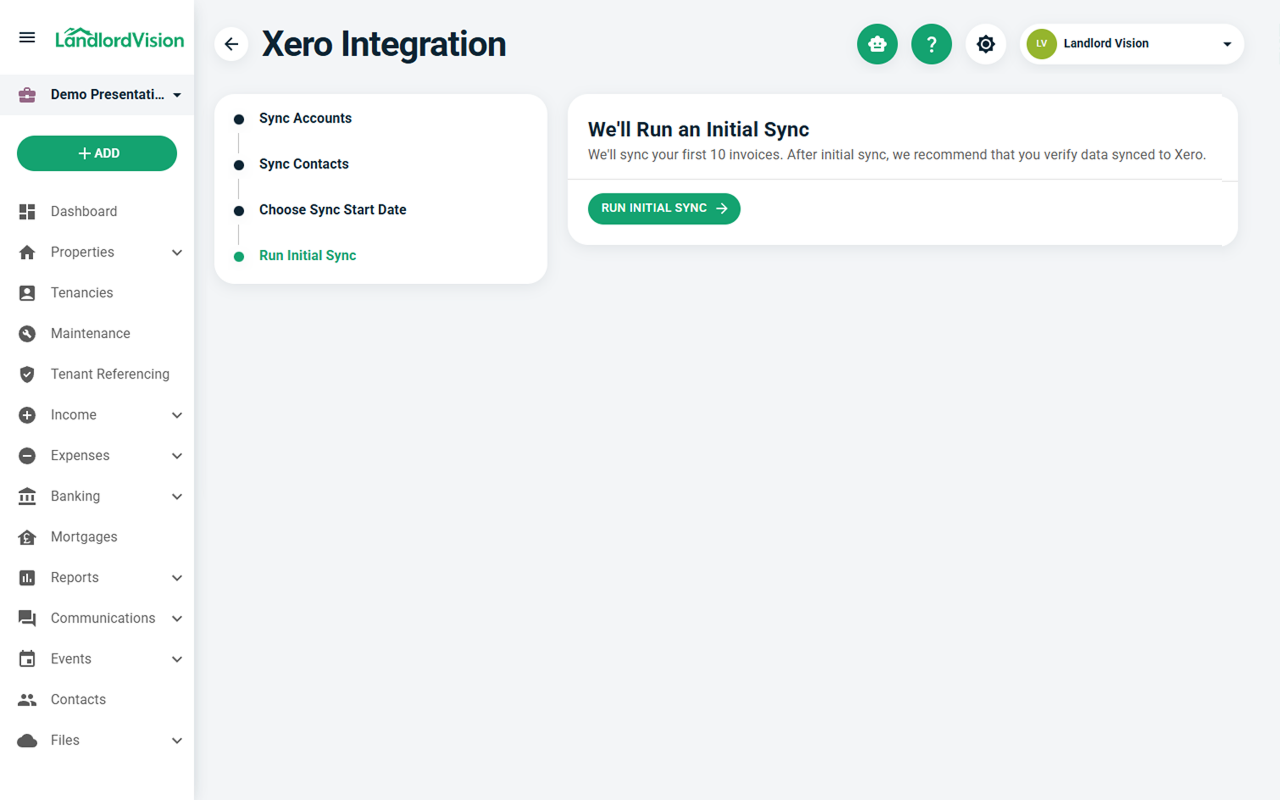Open the Demo Presentation portfolio dropdown arrow

coord(177,95)
